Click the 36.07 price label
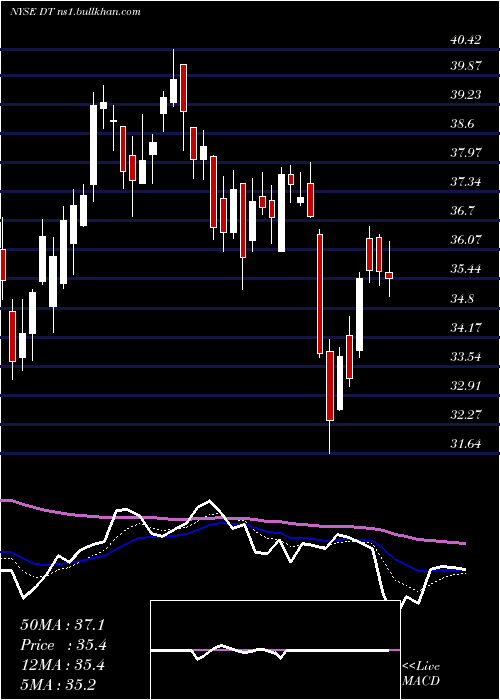 click(466, 240)
